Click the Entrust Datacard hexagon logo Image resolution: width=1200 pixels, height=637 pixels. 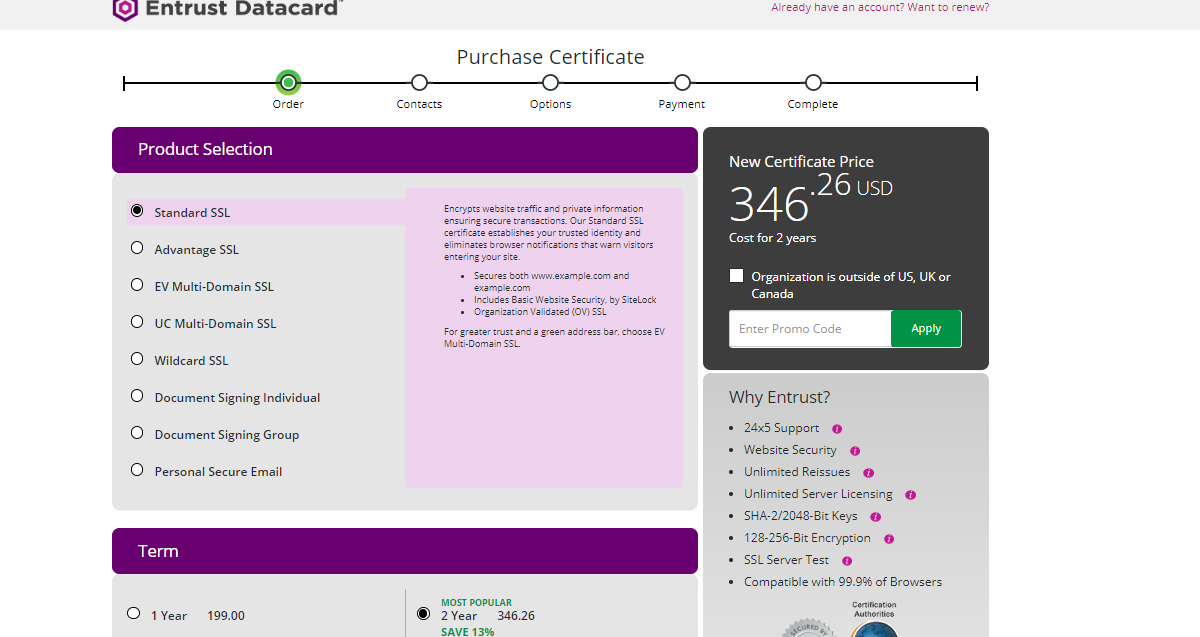click(124, 9)
